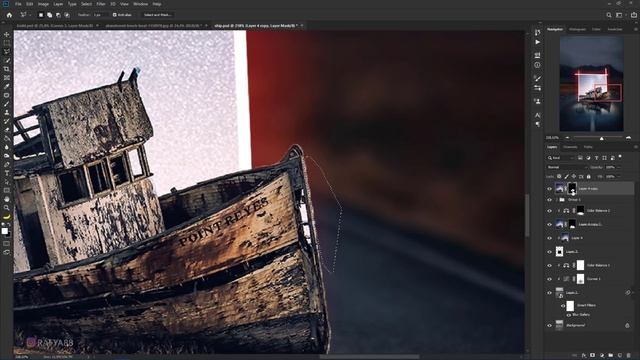Image resolution: width=640 pixels, height=360 pixels.
Task: Open the Image menu
Action: pos(43,4)
